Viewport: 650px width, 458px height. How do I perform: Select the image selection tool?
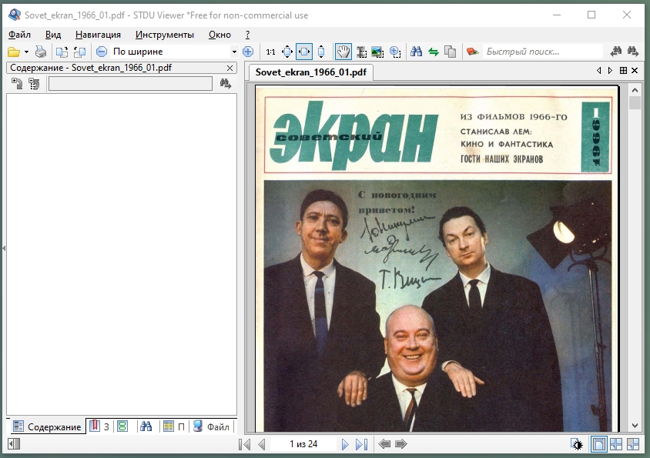point(377,52)
